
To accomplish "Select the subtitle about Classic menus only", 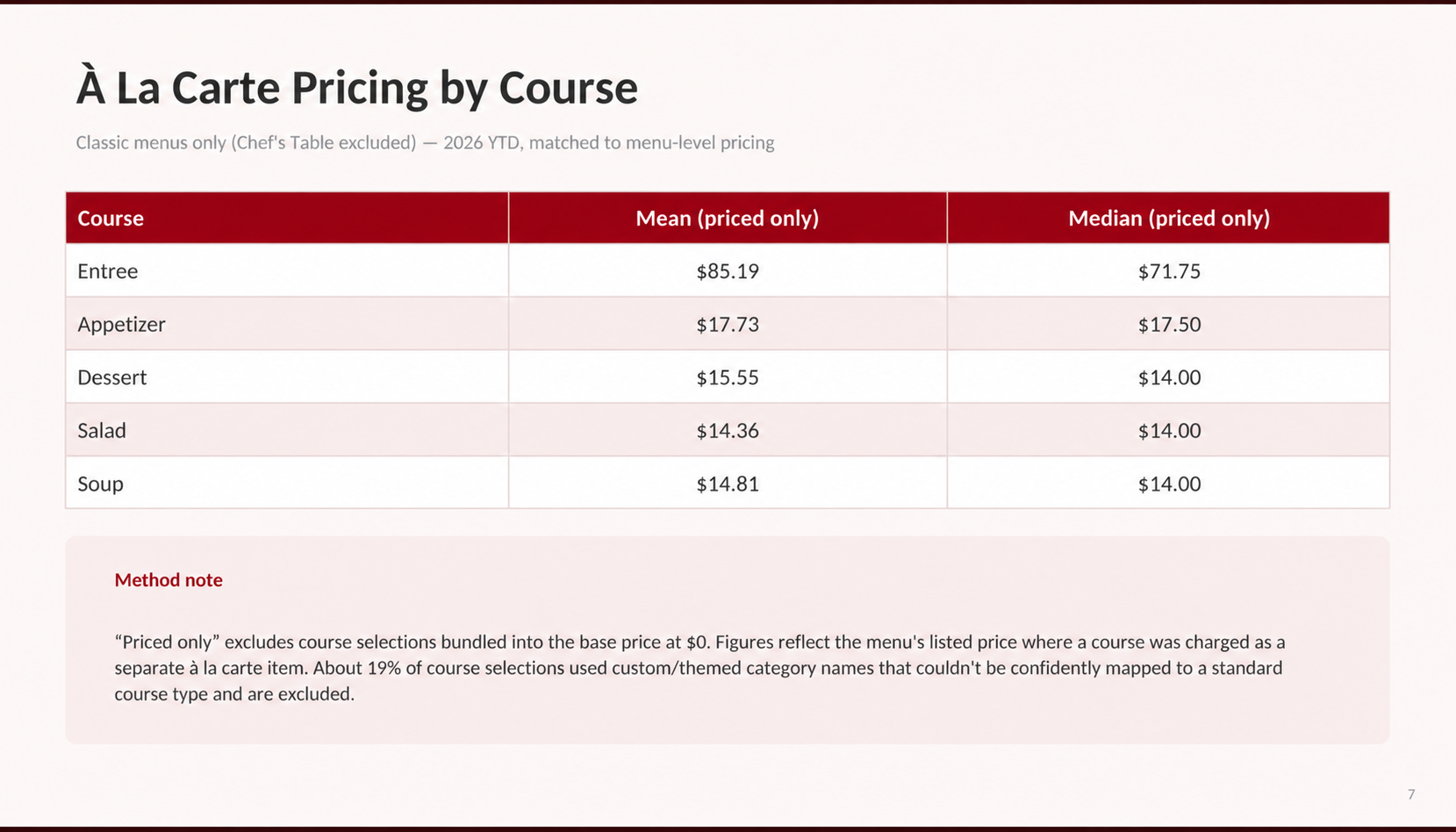I will click(425, 142).
